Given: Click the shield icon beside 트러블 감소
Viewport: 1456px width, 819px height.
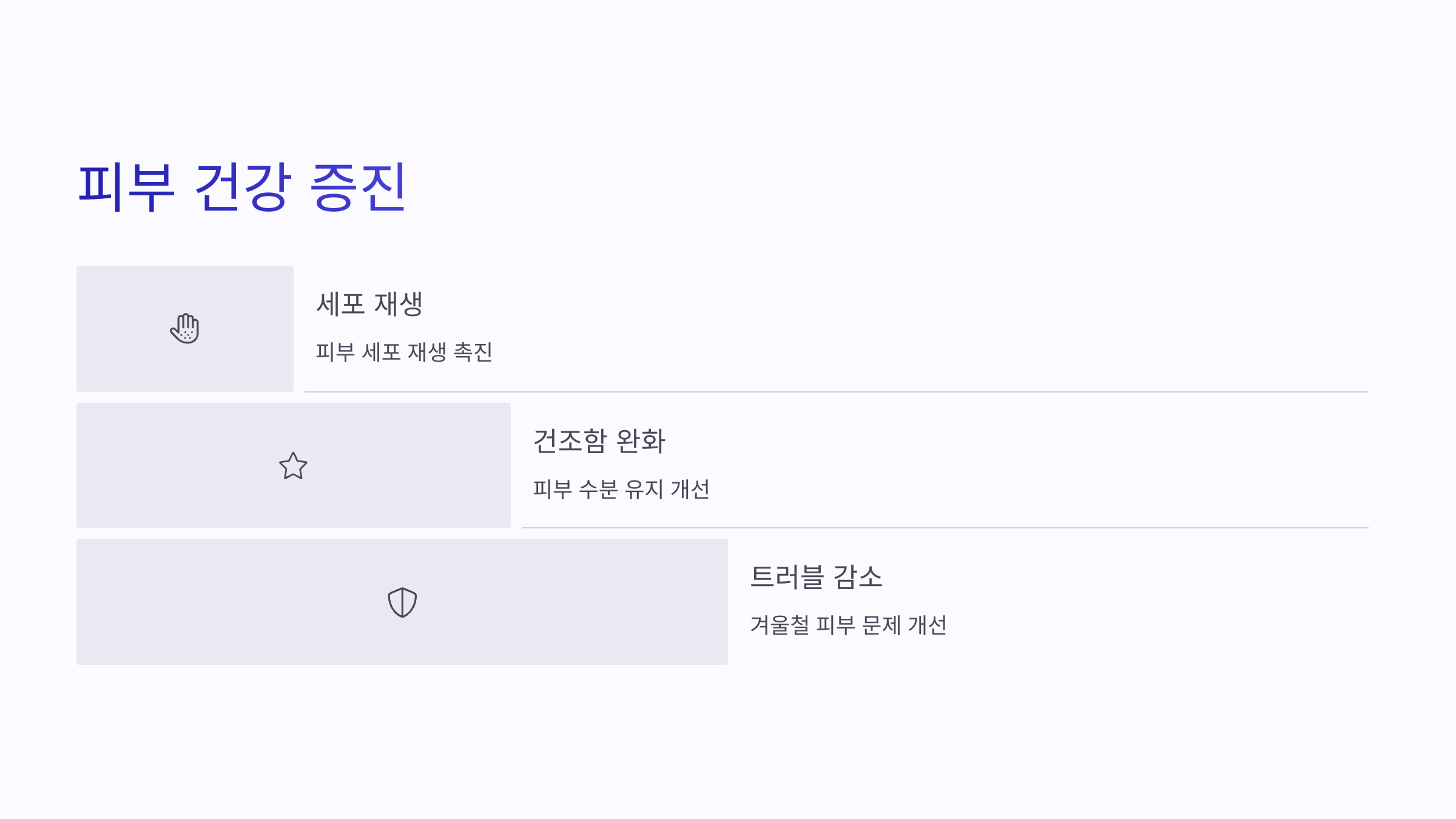Looking at the screenshot, I should click(x=402, y=602).
